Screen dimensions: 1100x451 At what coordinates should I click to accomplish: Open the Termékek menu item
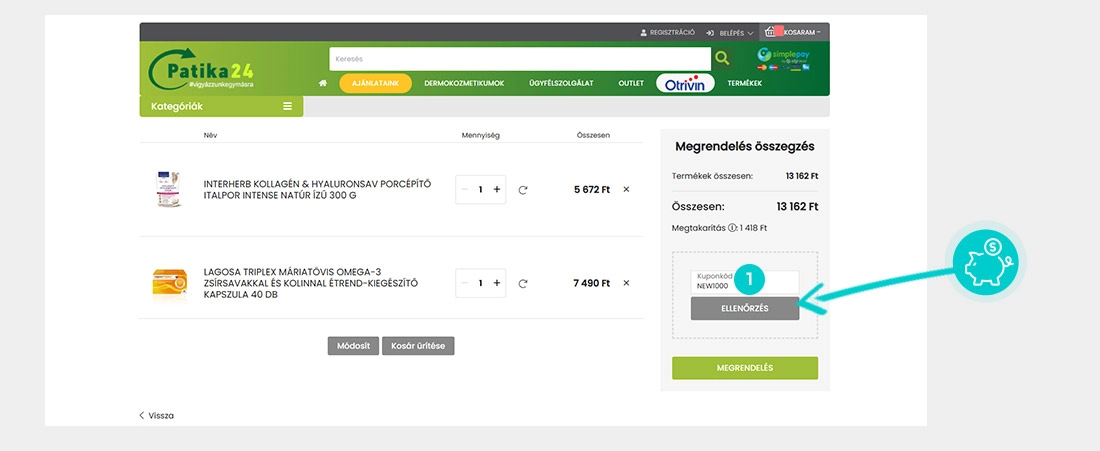pos(744,83)
